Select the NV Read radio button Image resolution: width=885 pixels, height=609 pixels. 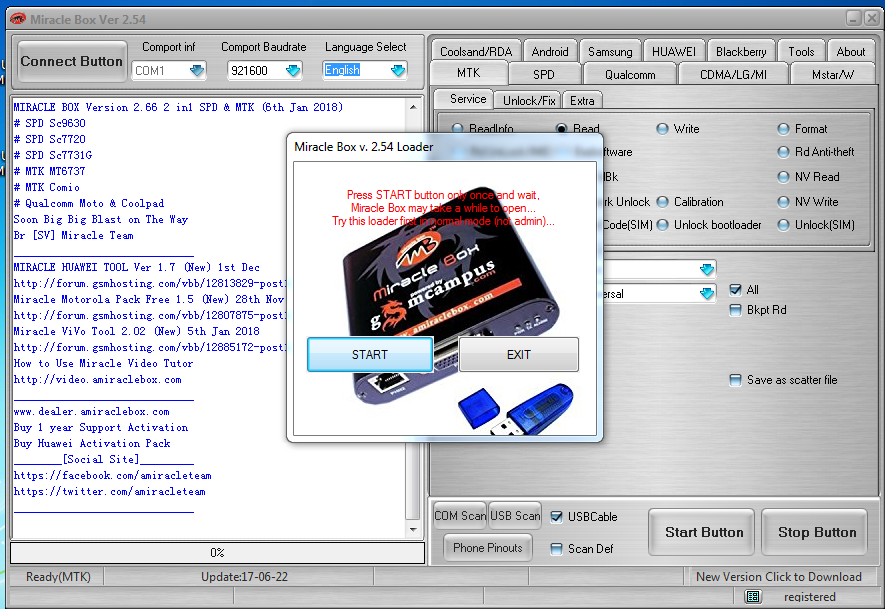coord(783,177)
